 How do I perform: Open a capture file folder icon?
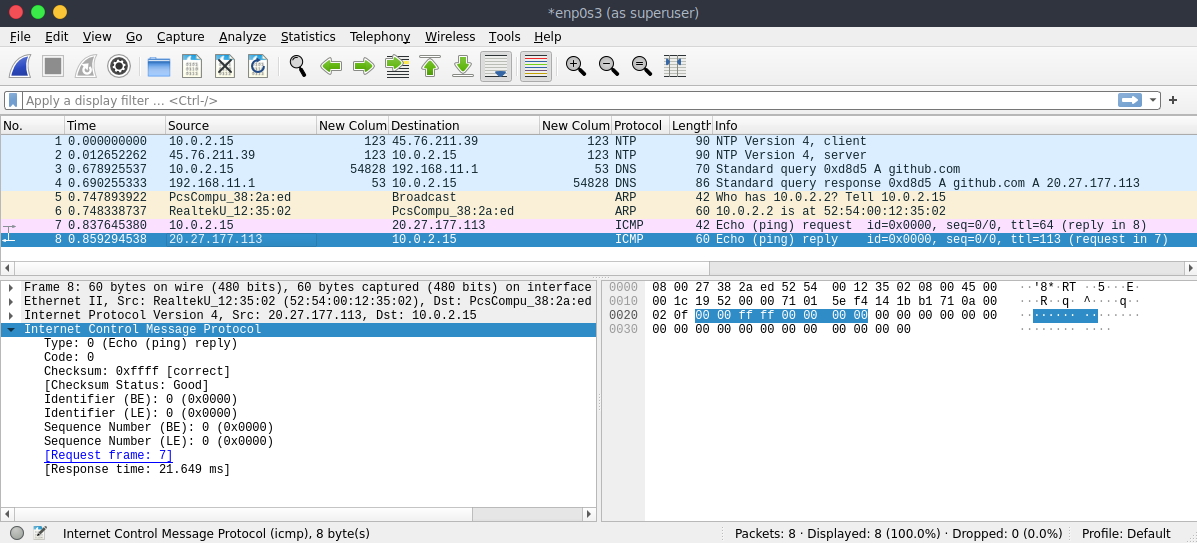pyautogui.click(x=159, y=66)
